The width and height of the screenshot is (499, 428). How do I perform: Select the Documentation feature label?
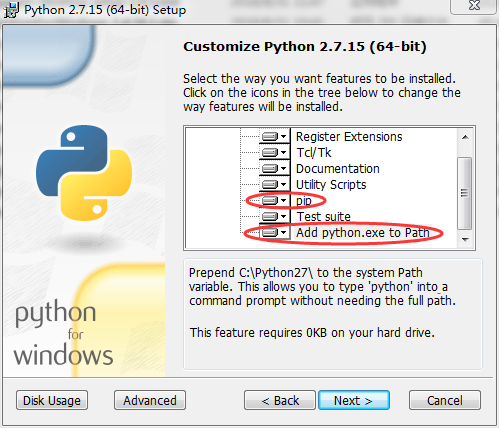pyautogui.click(x=338, y=169)
